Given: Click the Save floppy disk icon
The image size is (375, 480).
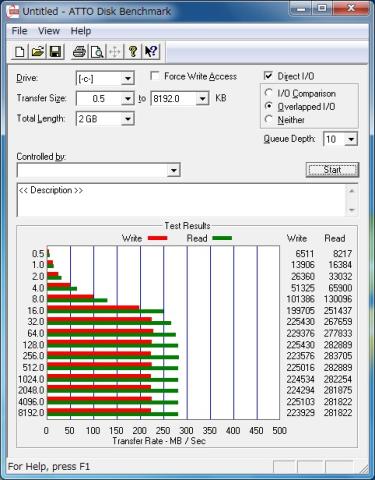Looking at the screenshot, I should coord(55,52).
